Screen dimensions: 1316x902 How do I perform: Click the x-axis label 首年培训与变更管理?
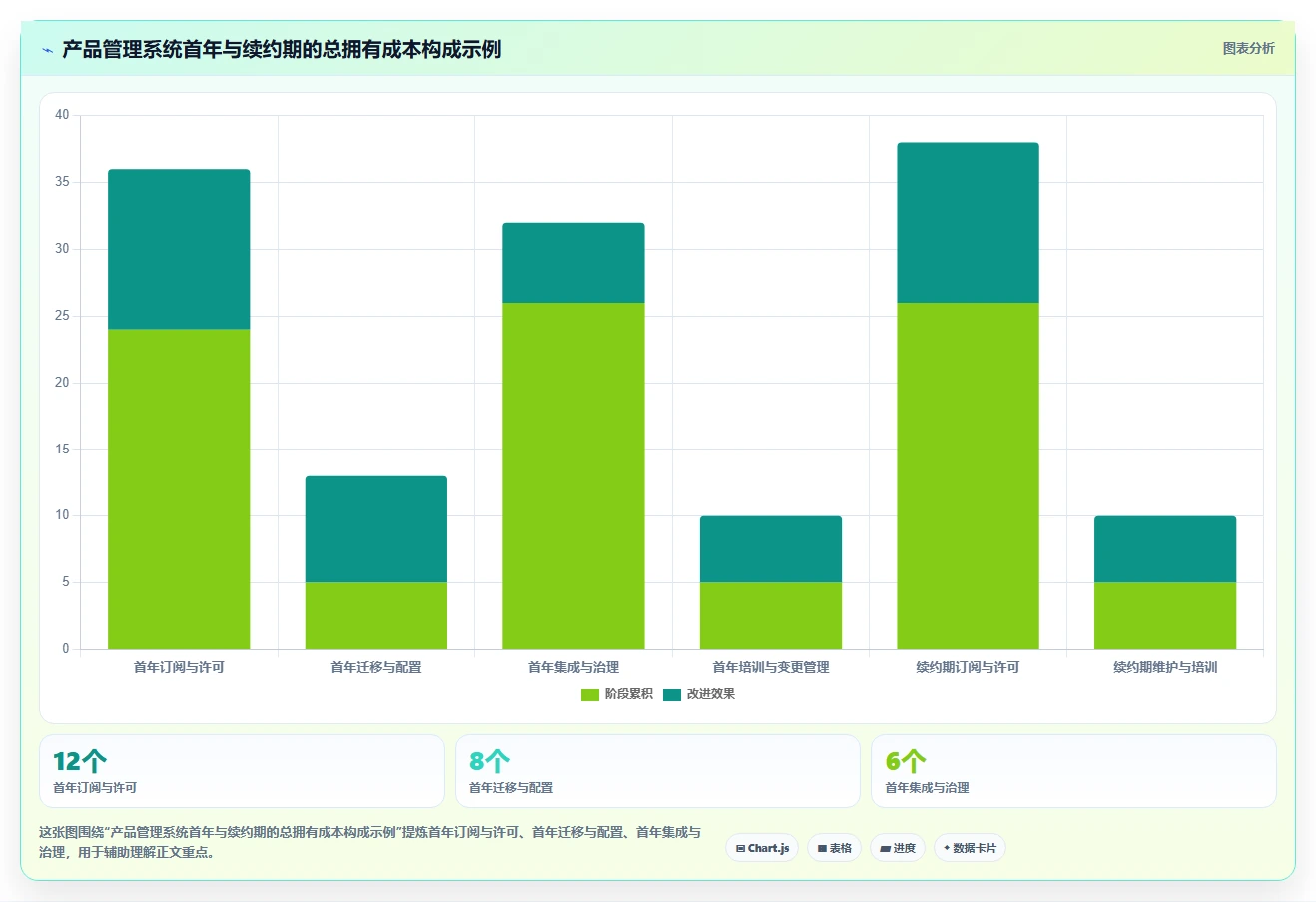(x=771, y=667)
